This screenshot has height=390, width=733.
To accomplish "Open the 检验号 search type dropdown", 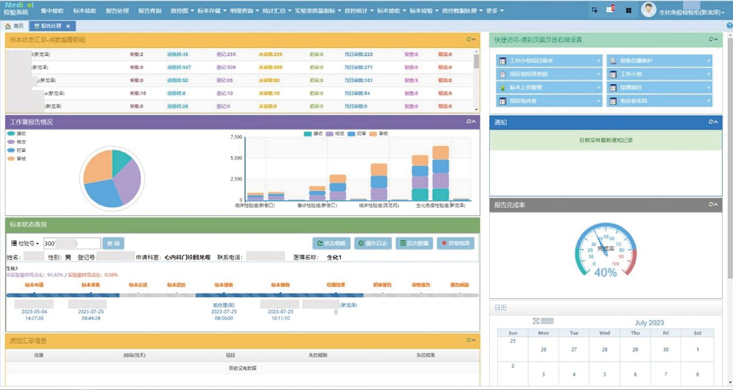I will point(25,244).
